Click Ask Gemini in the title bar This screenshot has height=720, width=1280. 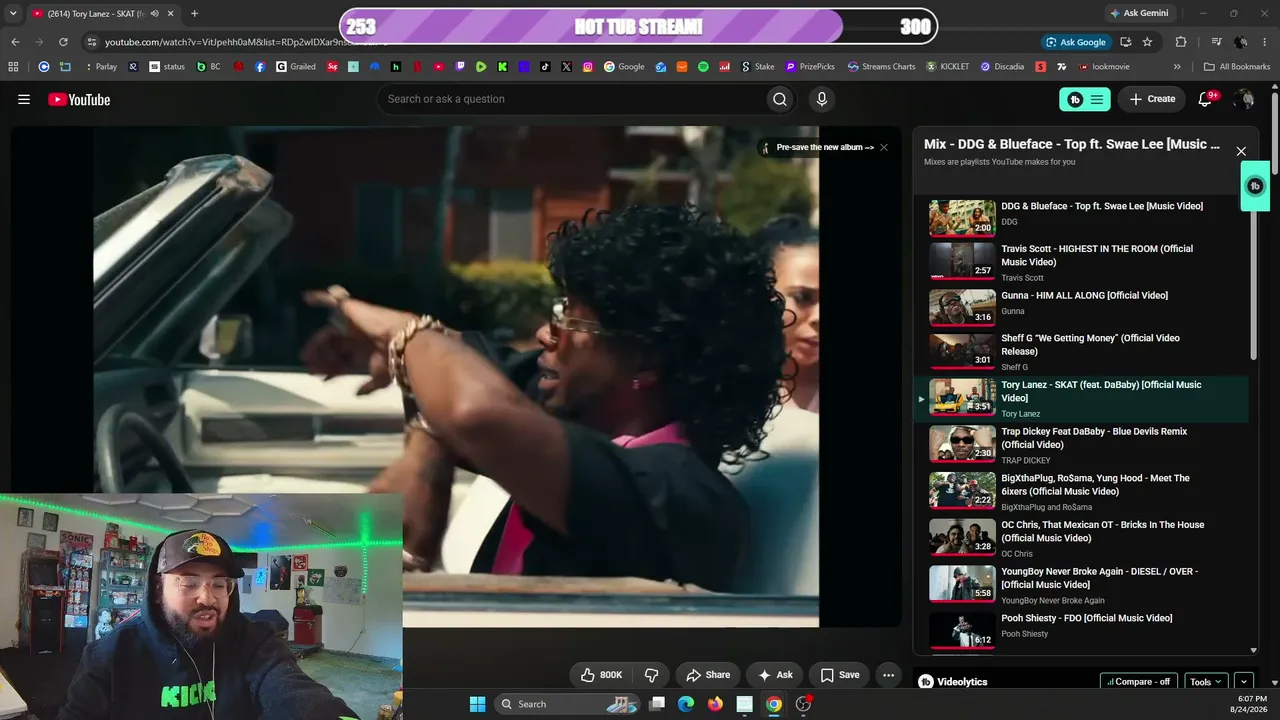click(x=1139, y=13)
